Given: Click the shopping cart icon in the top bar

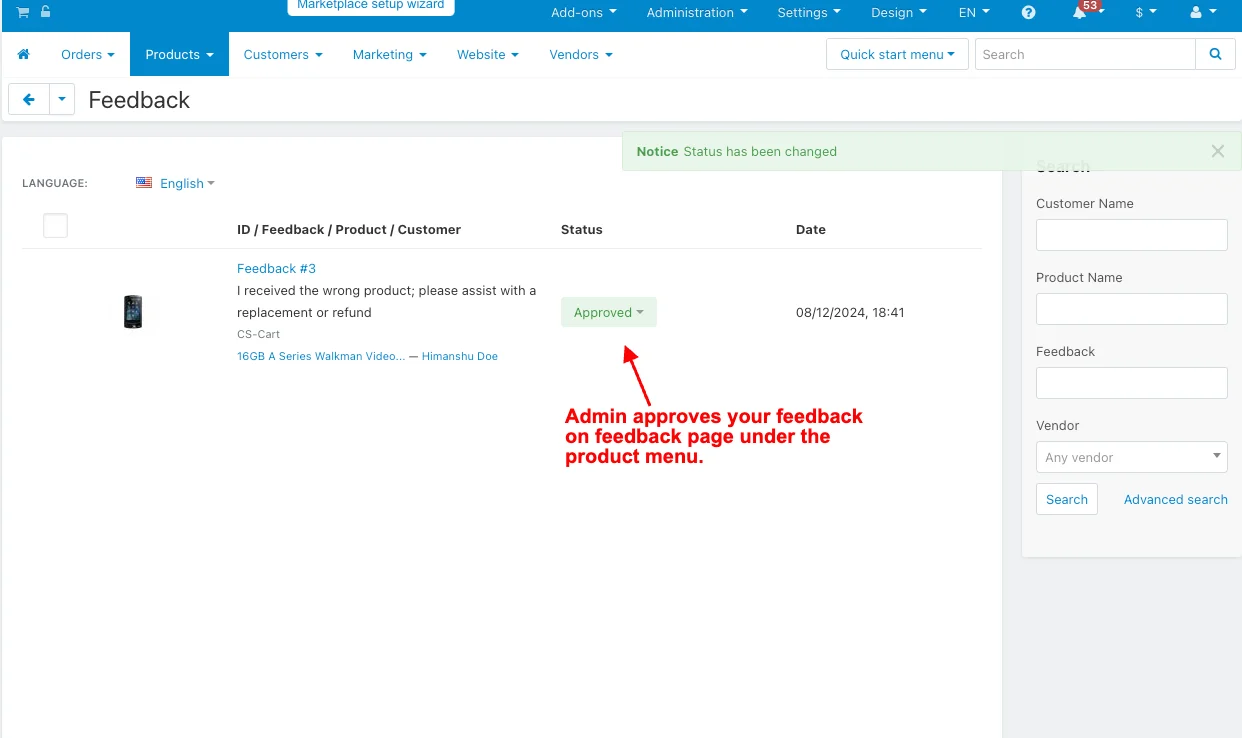Looking at the screenshot, I should tap(22, 12).
